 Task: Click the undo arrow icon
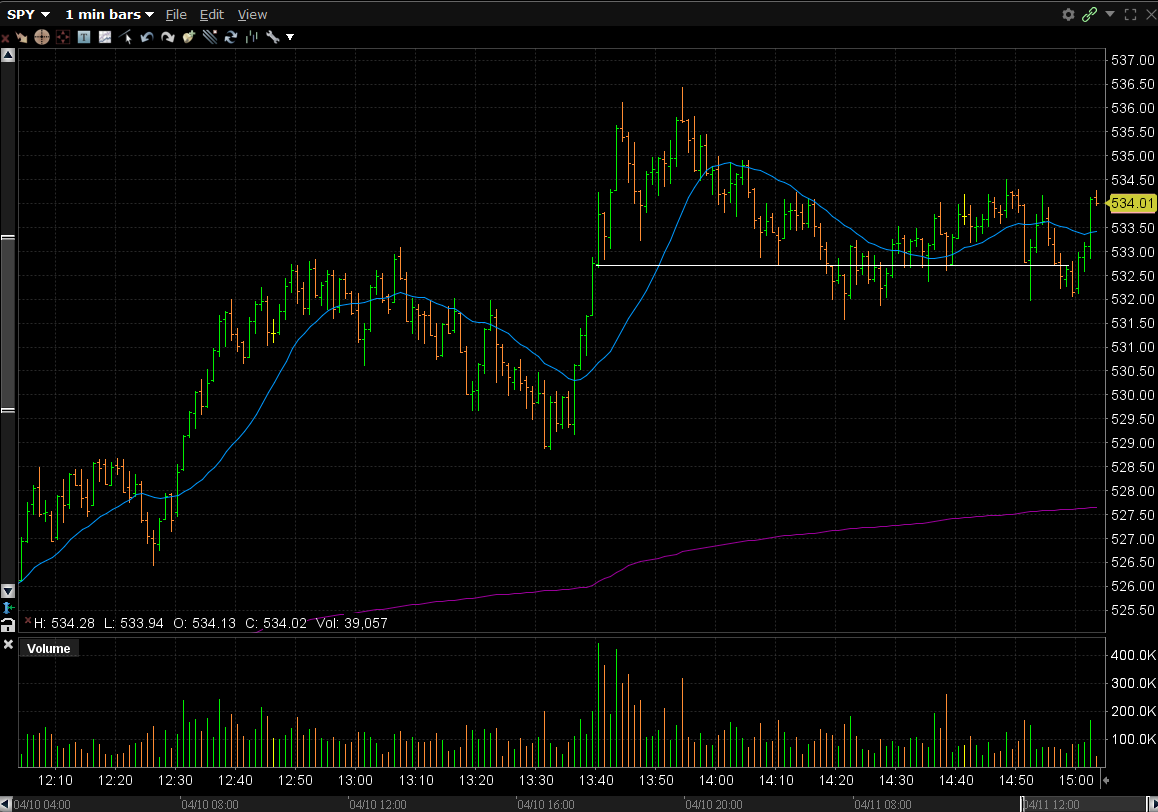(147, 37)
